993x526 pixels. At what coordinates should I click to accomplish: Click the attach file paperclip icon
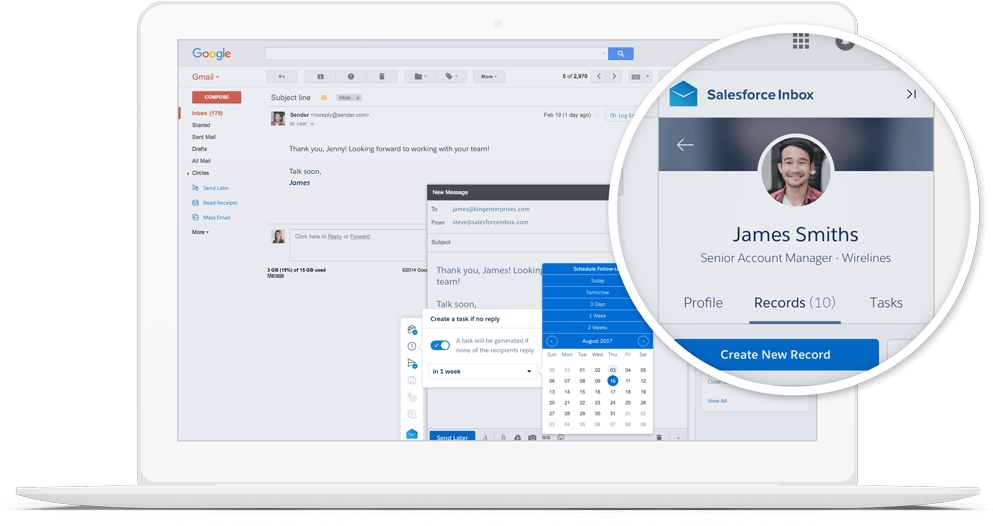(503, 437)
